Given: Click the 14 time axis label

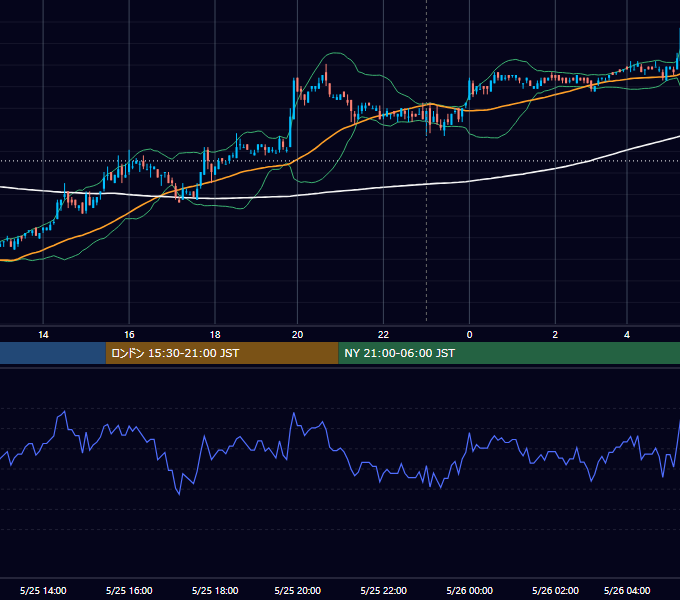Looking at the screenshot, I should [x=43, y=335].
